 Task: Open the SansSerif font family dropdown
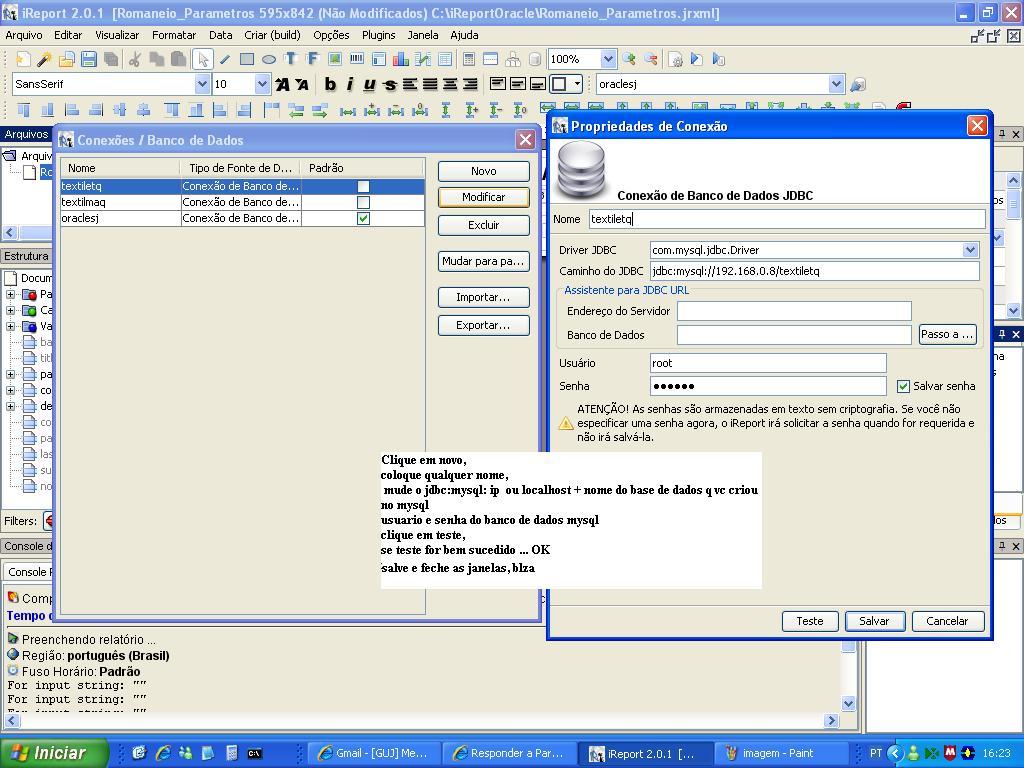click(202, 84)
